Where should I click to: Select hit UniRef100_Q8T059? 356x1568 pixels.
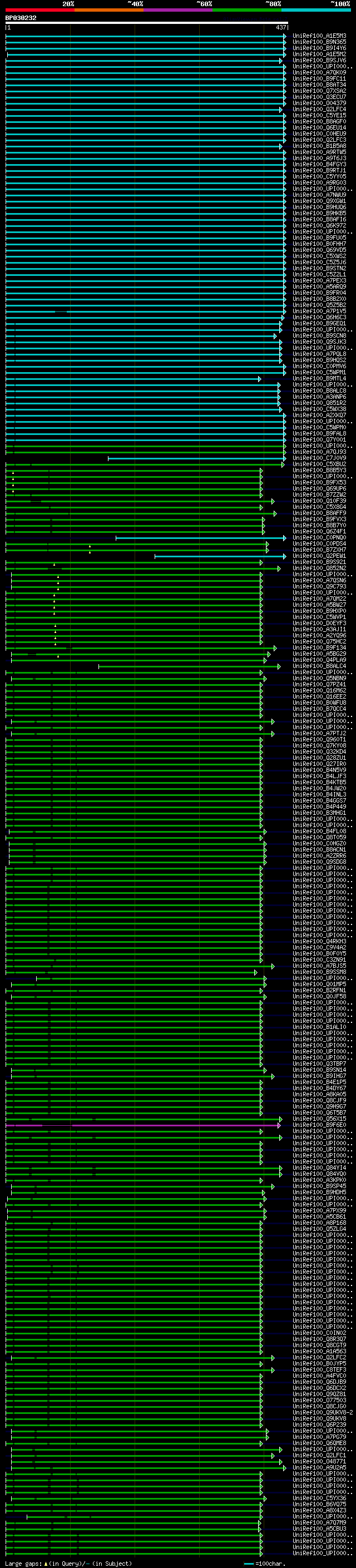click(319, 838)
